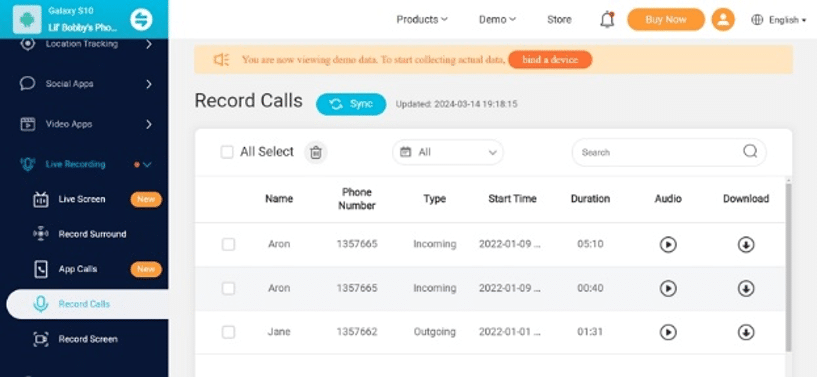Tick the All Select checkbox

227,152
